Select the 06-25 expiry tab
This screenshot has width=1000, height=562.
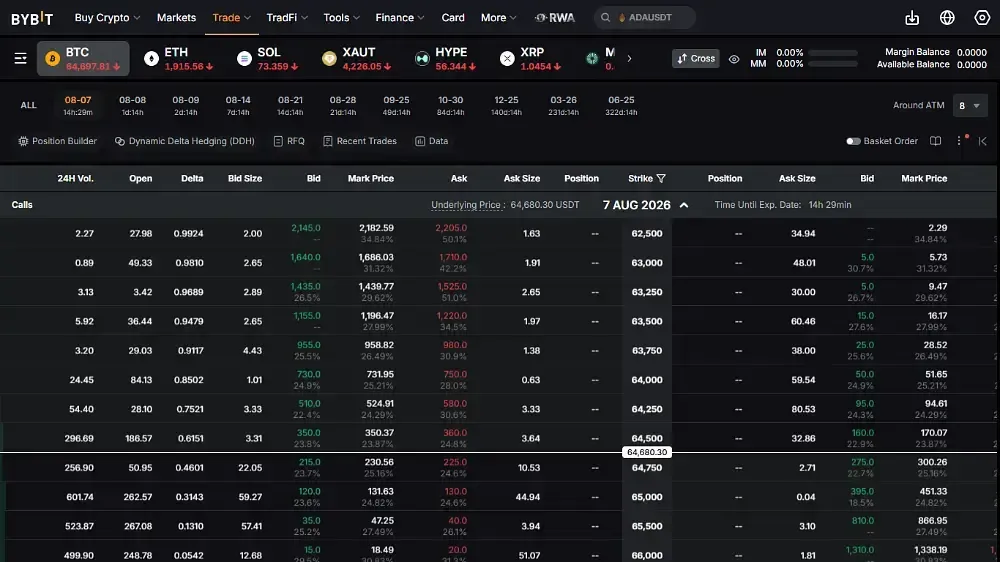click(621, 105)
